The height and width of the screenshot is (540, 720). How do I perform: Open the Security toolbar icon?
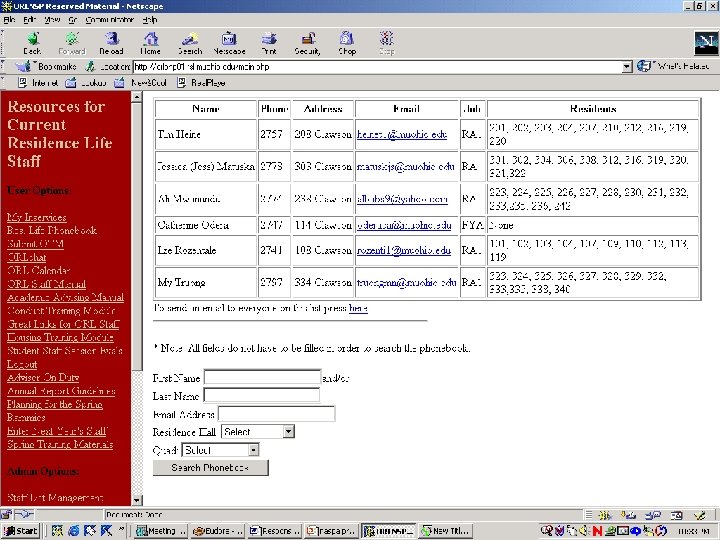pos(307,41)
